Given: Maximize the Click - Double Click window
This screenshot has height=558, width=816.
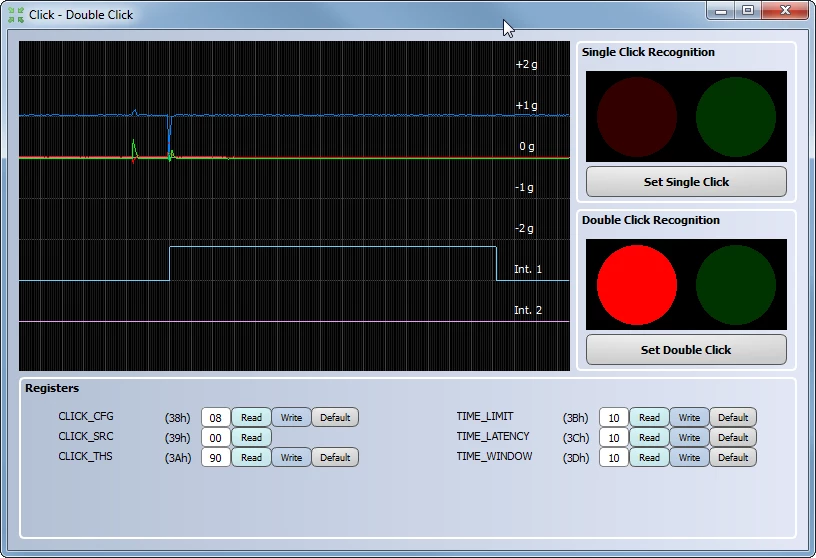Looking at the screenshot, I should point(748,10).
